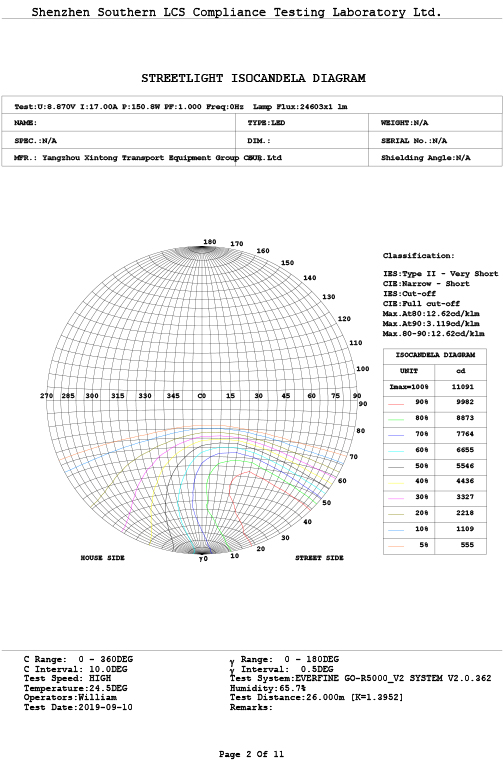Click the STREET SIDE label
The height and width of the screenshot is (766, 504).
[x=319, y=558]
